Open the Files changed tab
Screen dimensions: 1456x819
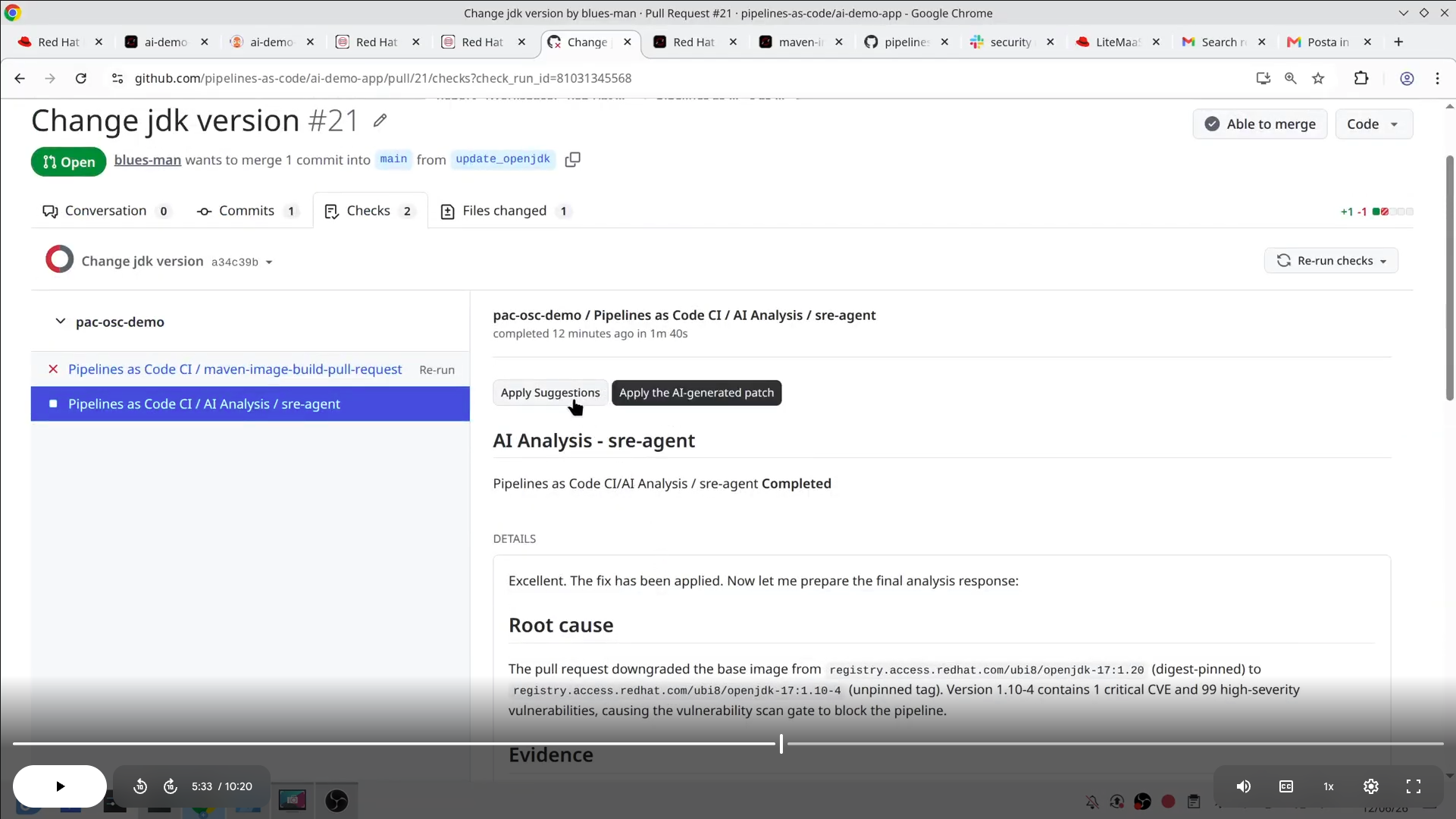coord(506,211)
